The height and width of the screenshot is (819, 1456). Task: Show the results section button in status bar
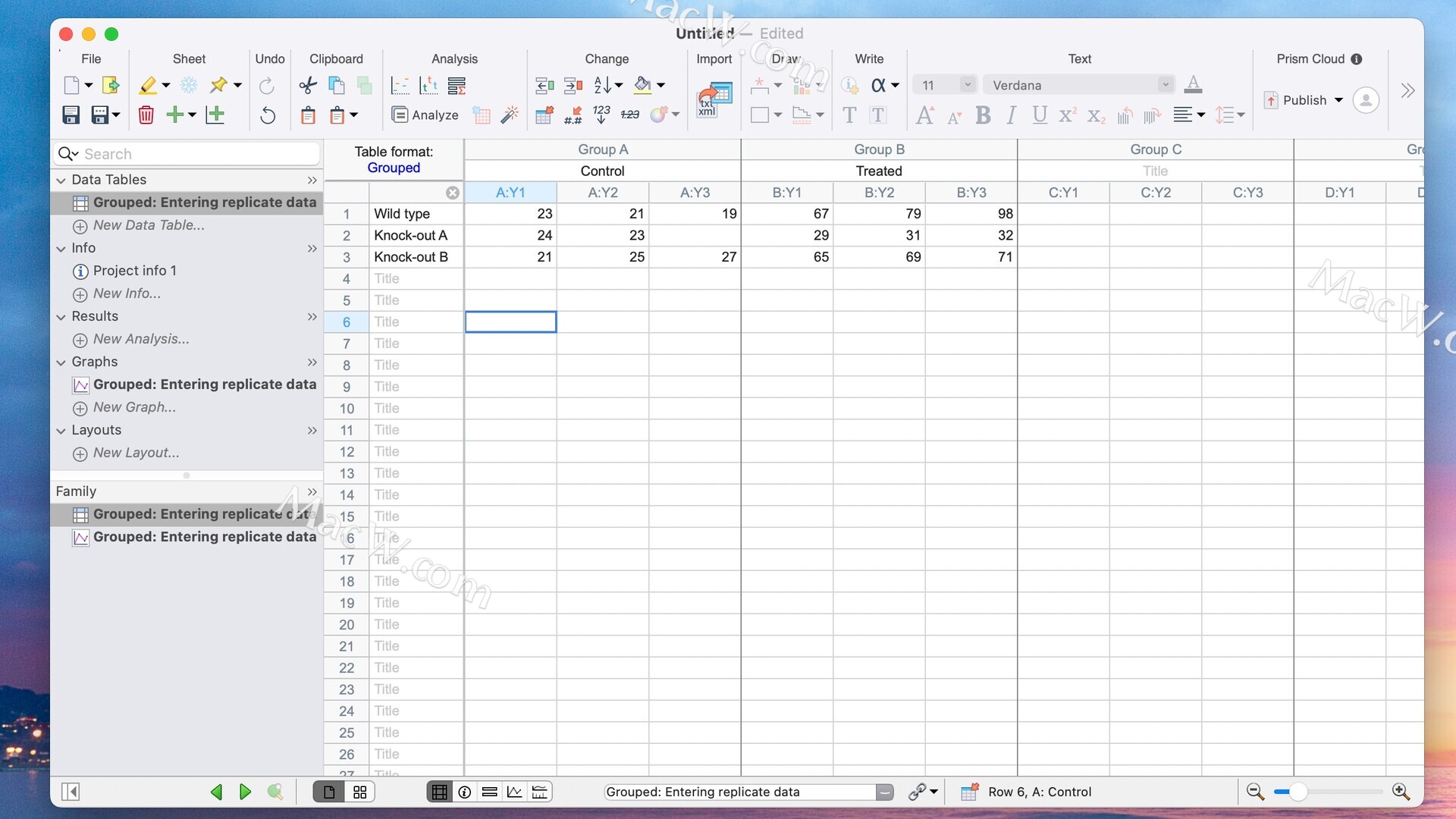tap(490, 792)
